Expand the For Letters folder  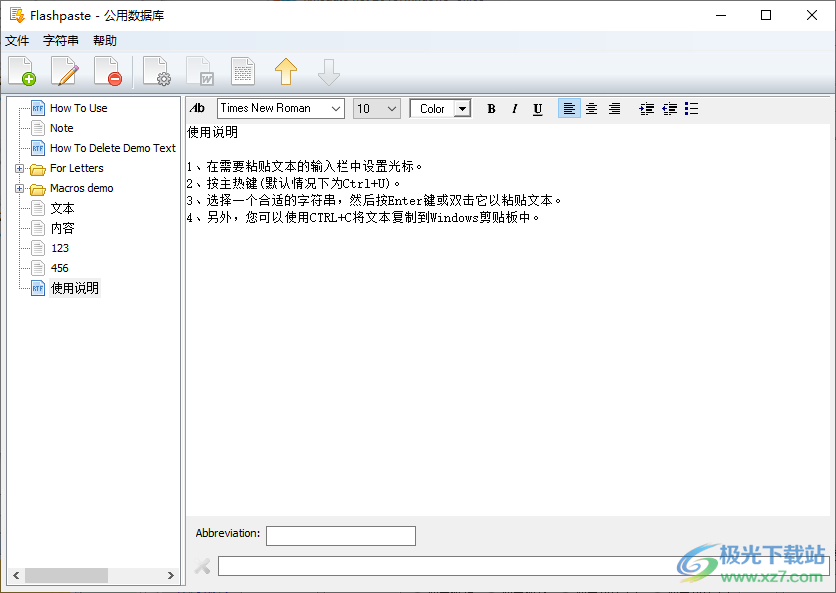tap(21, 168)
